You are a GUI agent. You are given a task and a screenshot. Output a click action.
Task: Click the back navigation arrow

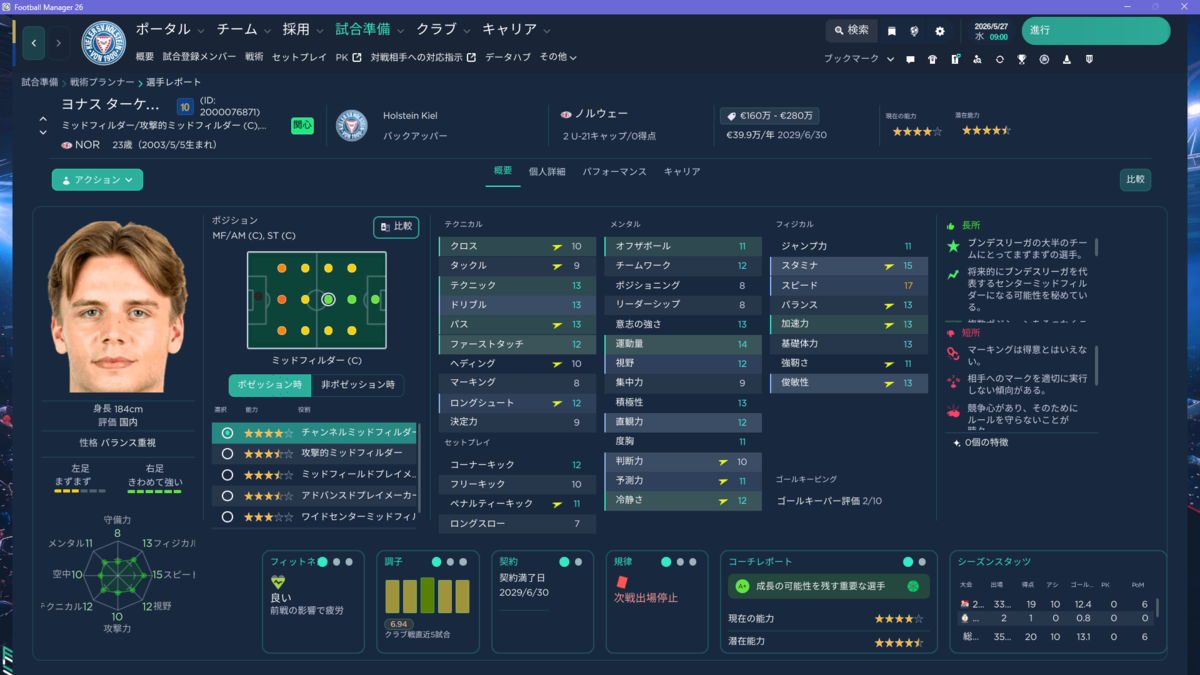pyautogui.click(x=34, y=43)
